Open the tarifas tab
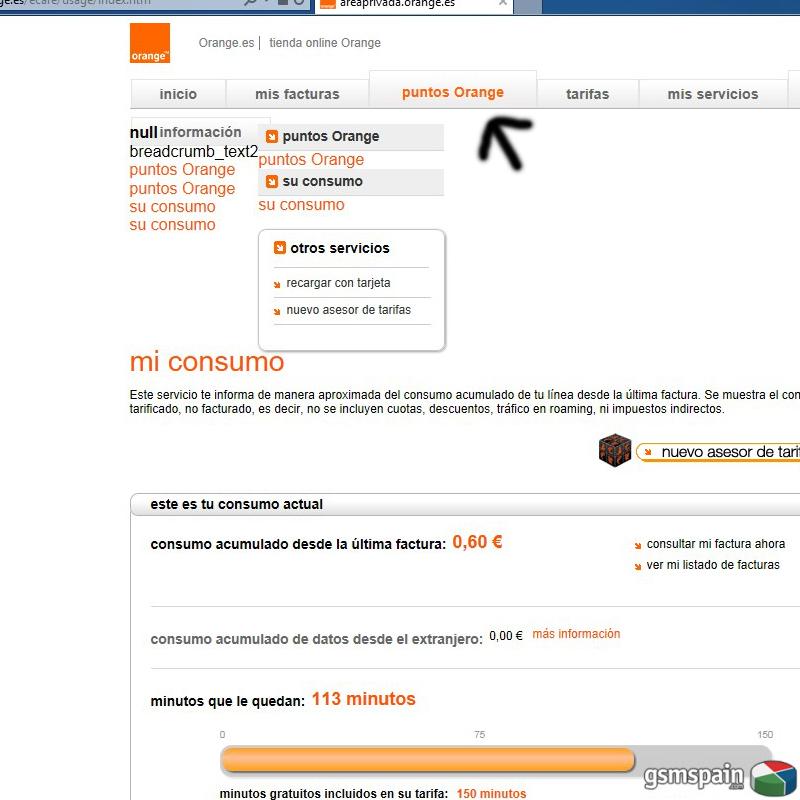 (588, 94)
